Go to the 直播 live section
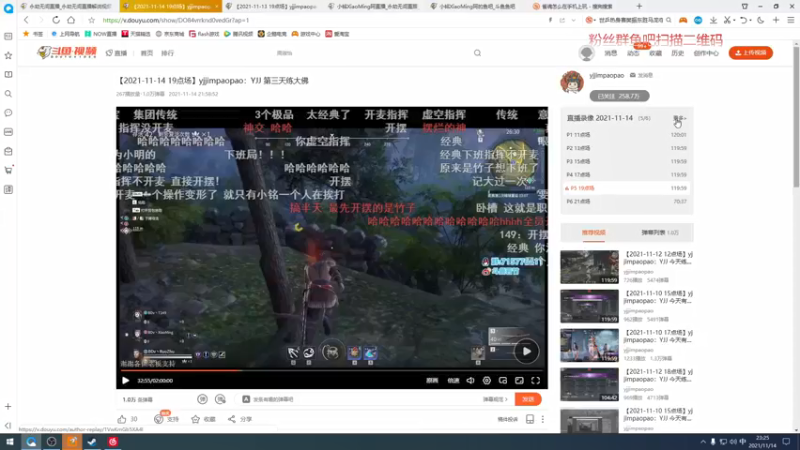The width and height of the screenshot is (800, 450). pyautogui.click(x=116, y=53)
